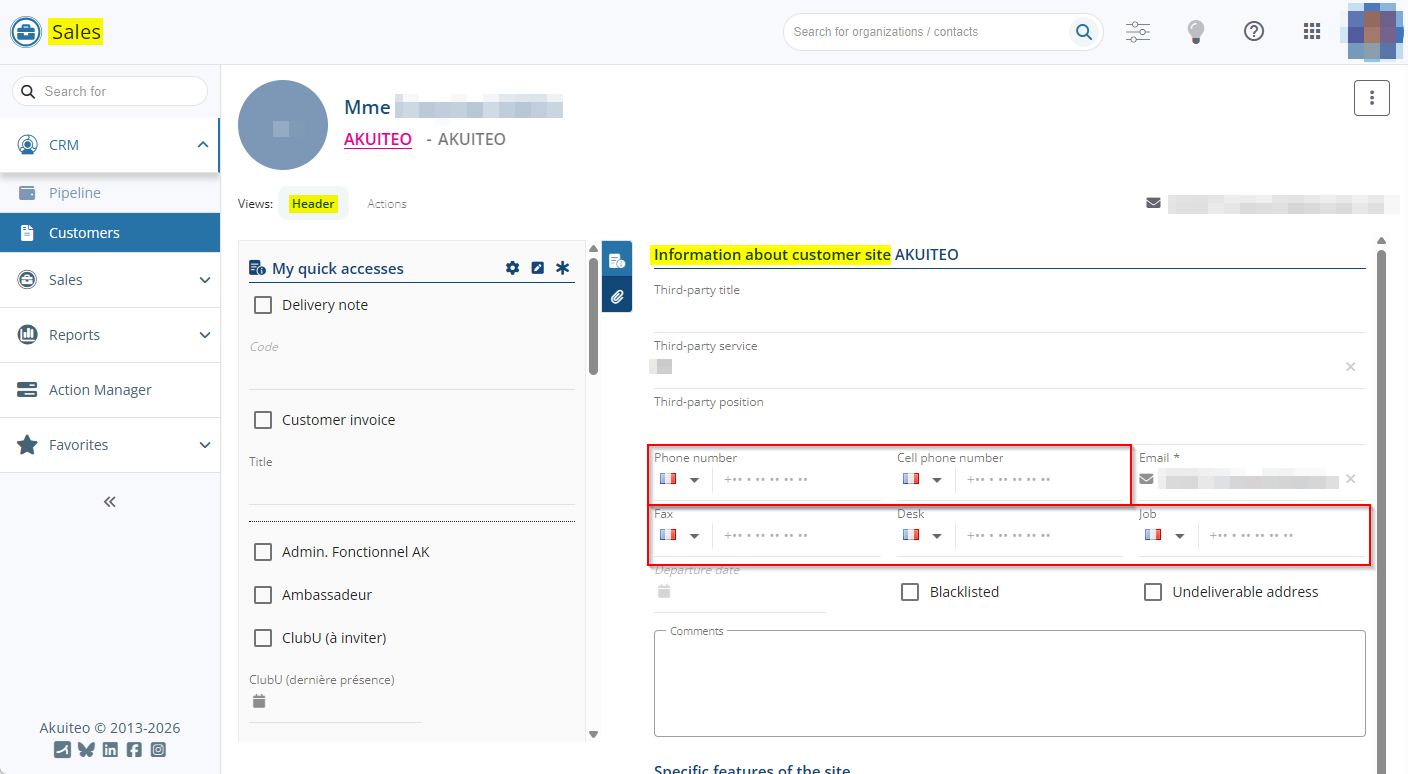Open the lightbulb tips icon

pyautogui.click(x=1195, y=32)
